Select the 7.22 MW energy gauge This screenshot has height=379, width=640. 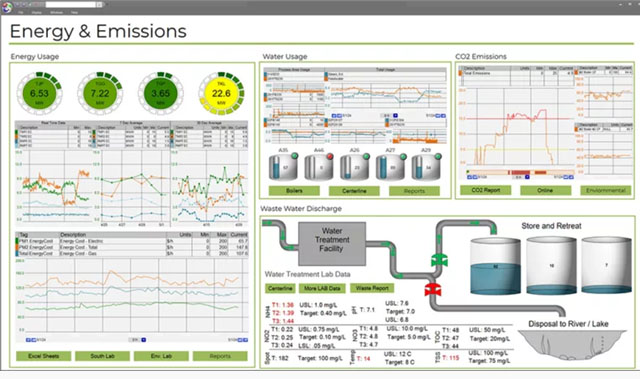(100, 93)
